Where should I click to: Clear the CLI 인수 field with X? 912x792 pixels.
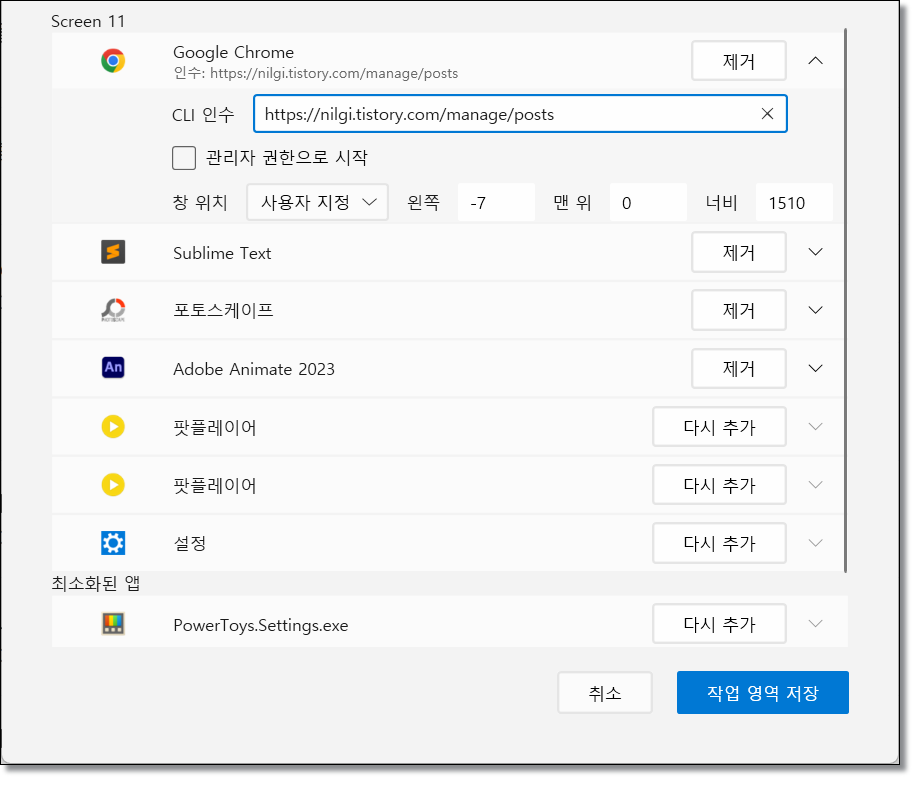pos(767,114)
